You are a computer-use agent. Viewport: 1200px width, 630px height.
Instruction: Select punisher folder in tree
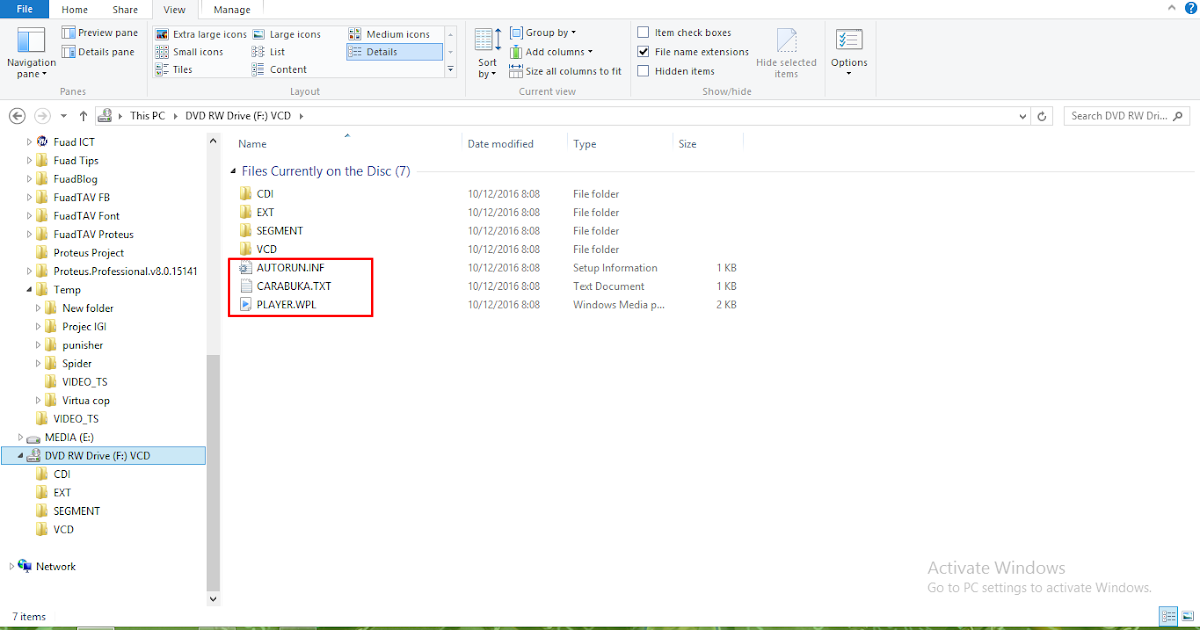82,345
